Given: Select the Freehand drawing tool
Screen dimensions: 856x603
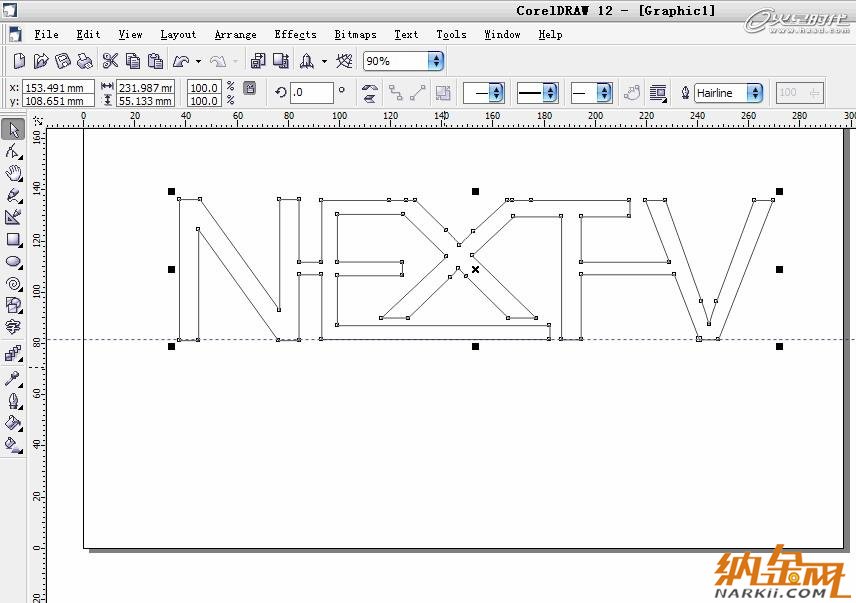Looking at the screenshot, I should tap(13, 195).
